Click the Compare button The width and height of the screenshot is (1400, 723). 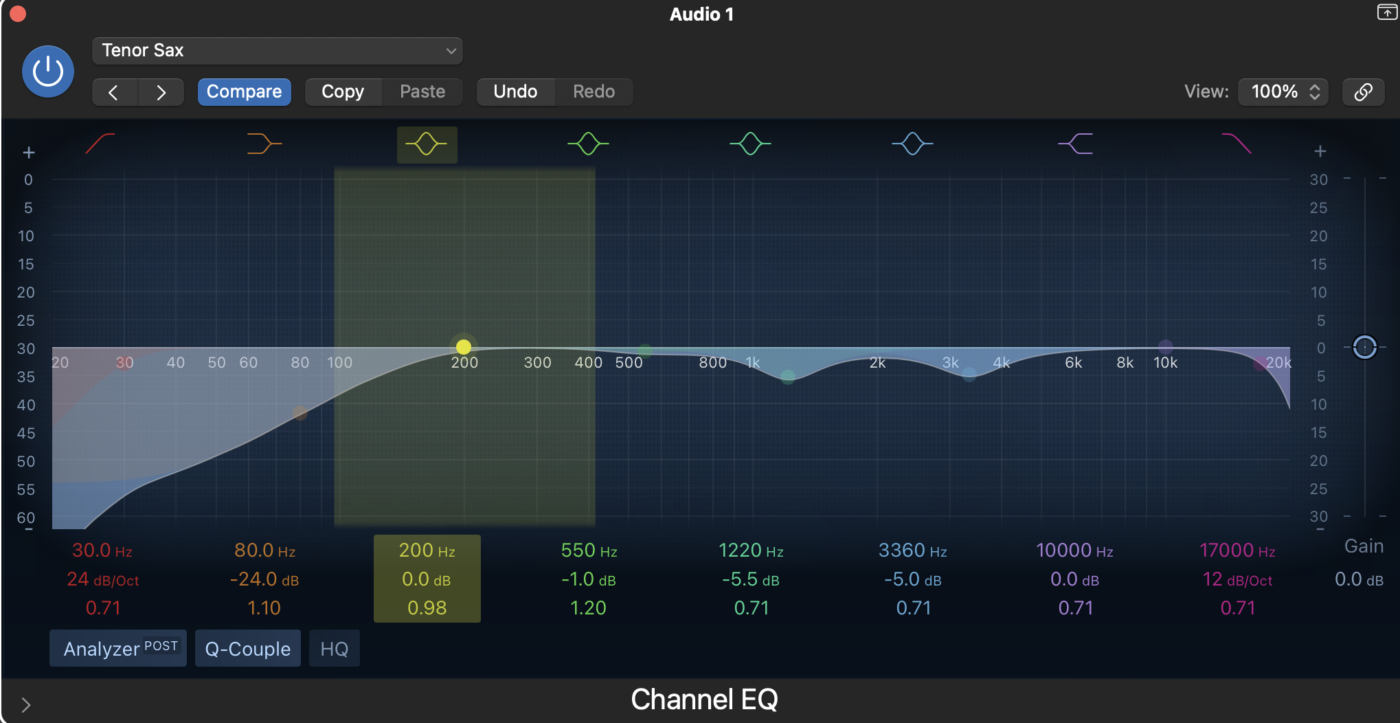(x=244, y=92)
